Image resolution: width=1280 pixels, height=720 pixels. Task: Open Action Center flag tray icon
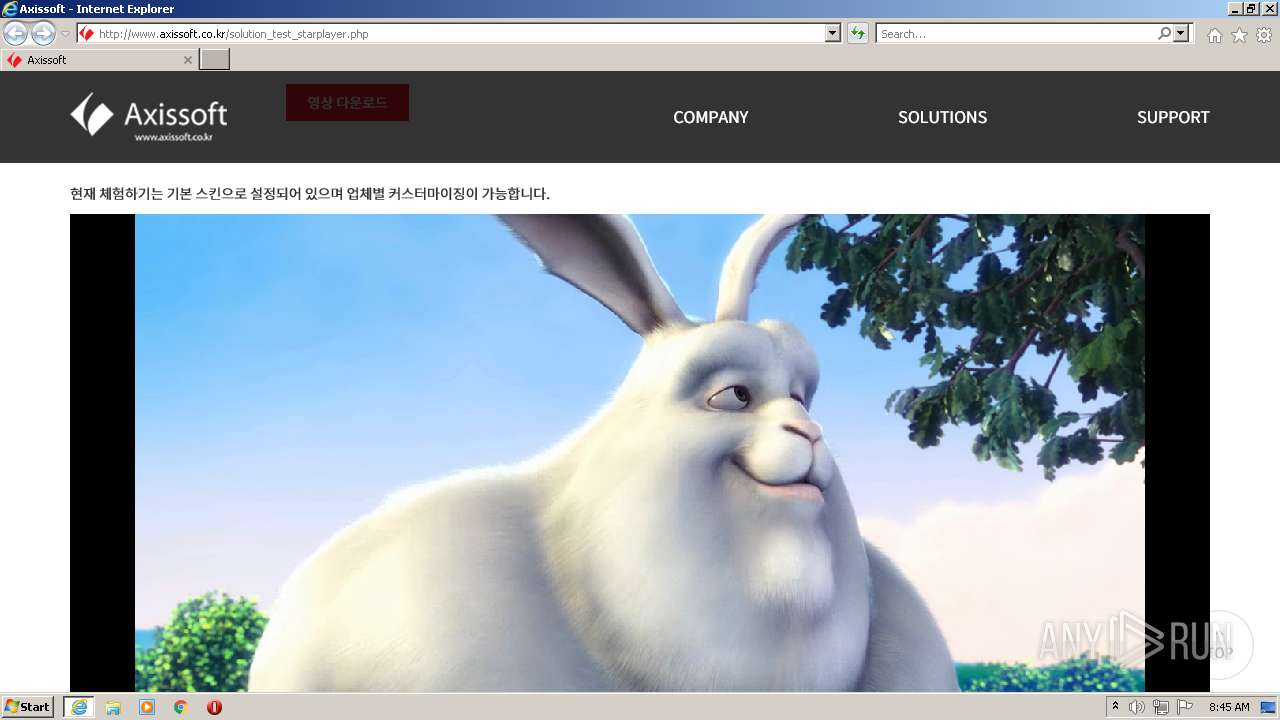[1185, 707]
